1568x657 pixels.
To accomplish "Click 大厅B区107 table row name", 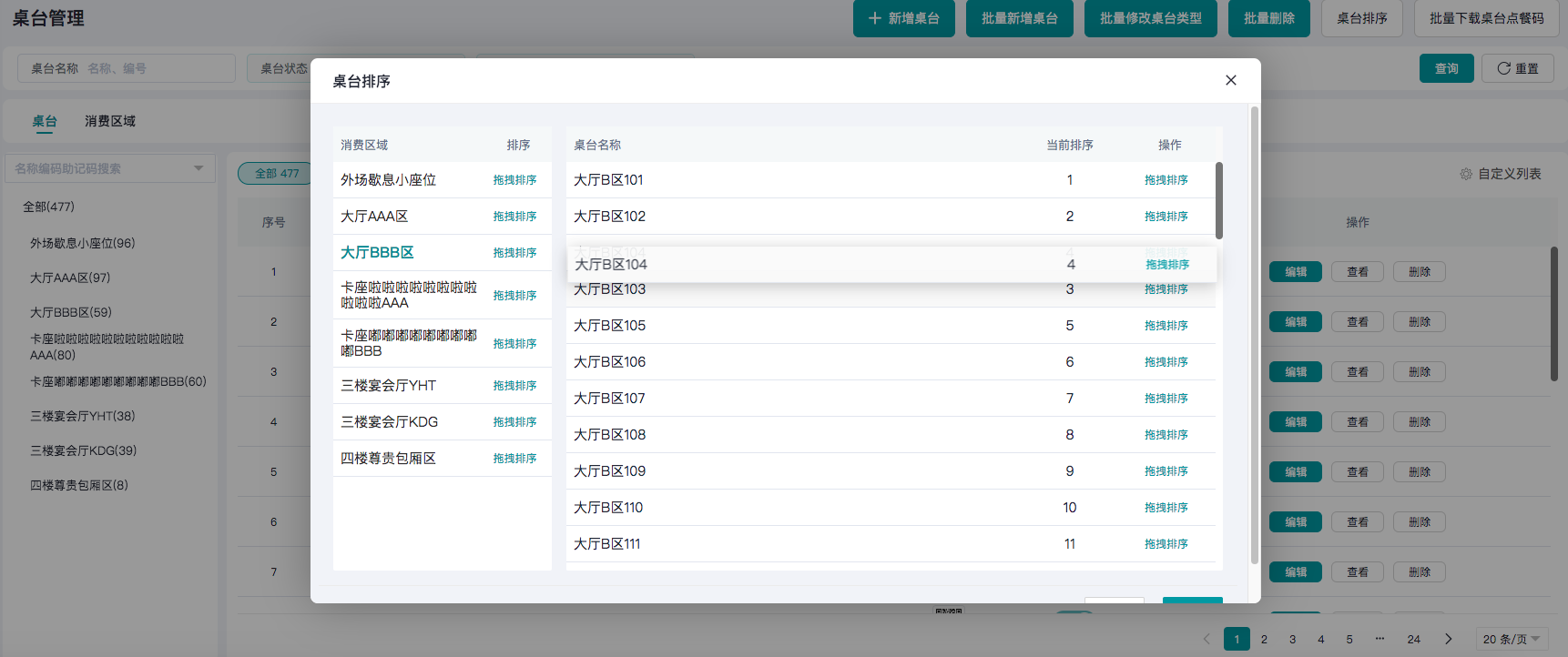I will tap(609, 399).
